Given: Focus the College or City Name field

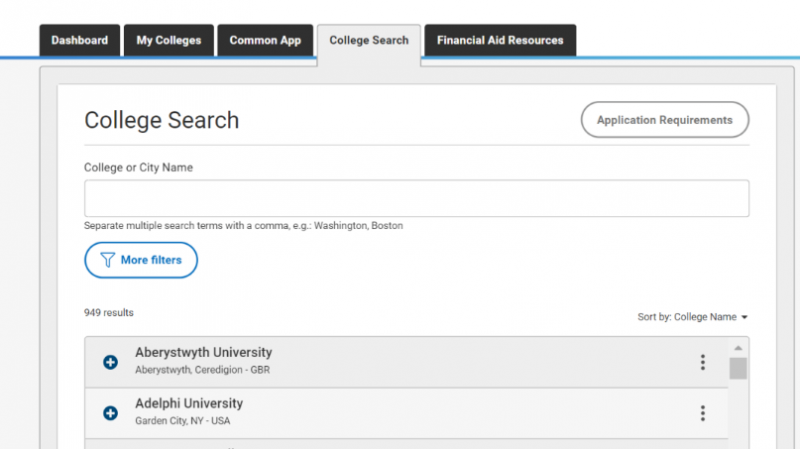Looking at the screenshot, I should [x=416, y=198].
